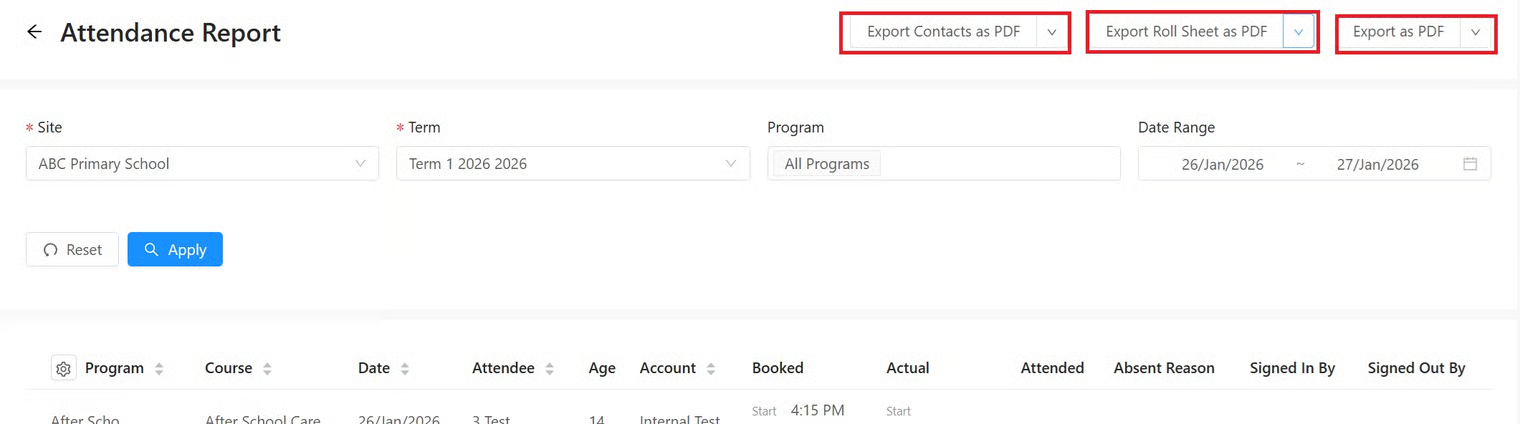Click Export Roll Sheet as PDF

(1186, 32)
